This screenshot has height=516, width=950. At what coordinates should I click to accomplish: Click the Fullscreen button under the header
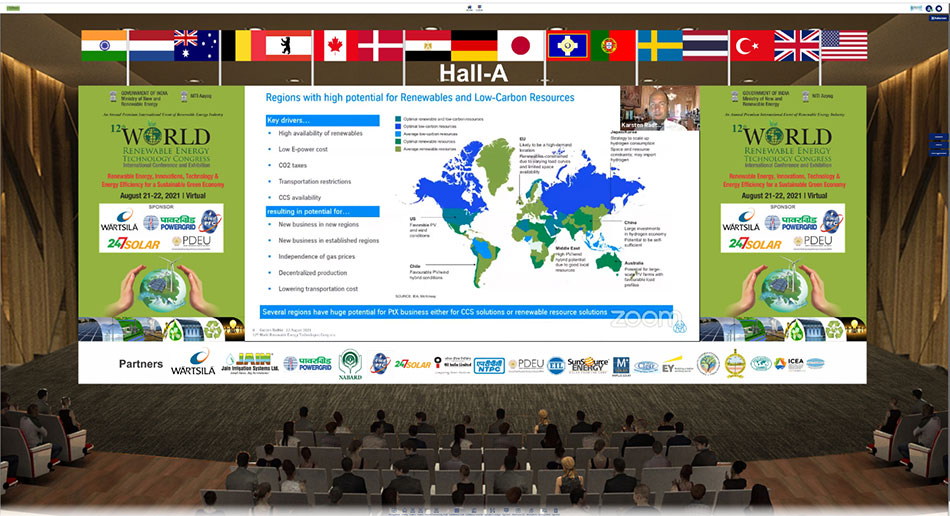point(938,18)
